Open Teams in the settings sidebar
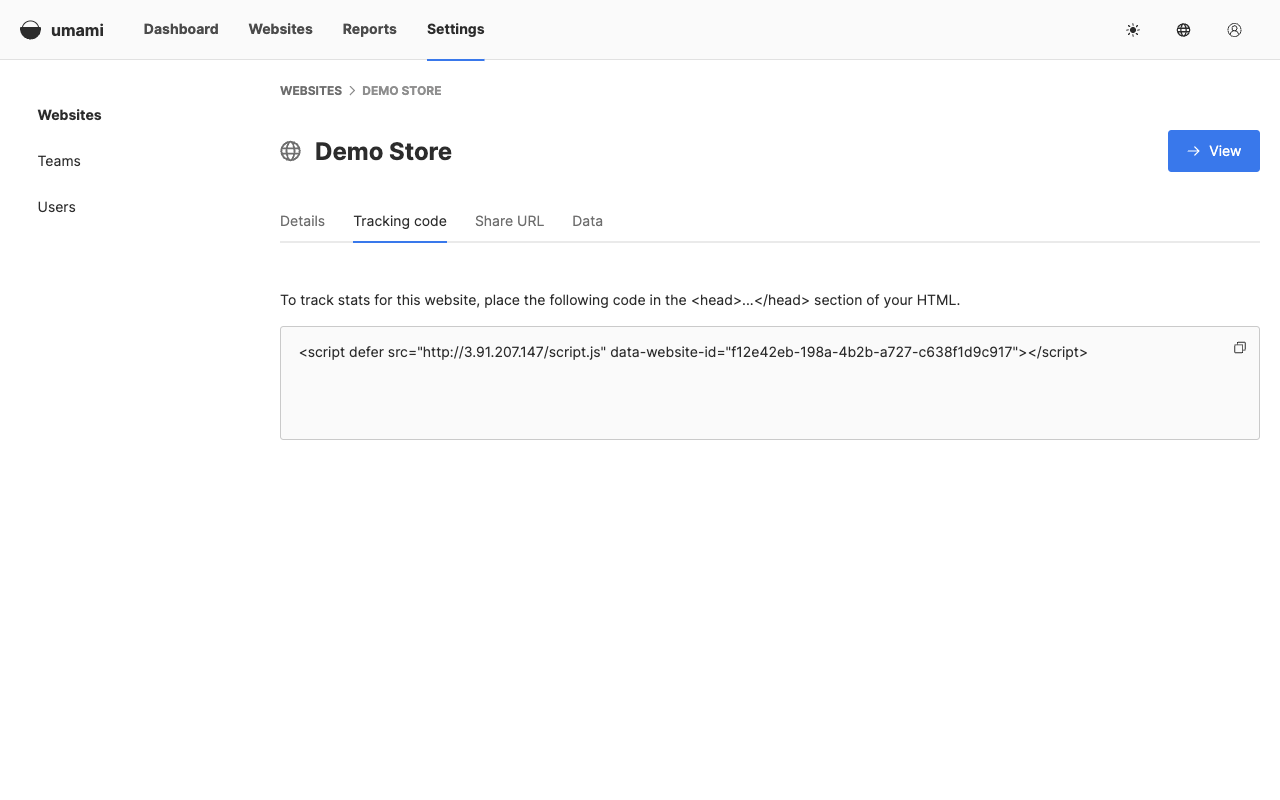Viewport: 1280px width, 800px height. tap(59, 161)
